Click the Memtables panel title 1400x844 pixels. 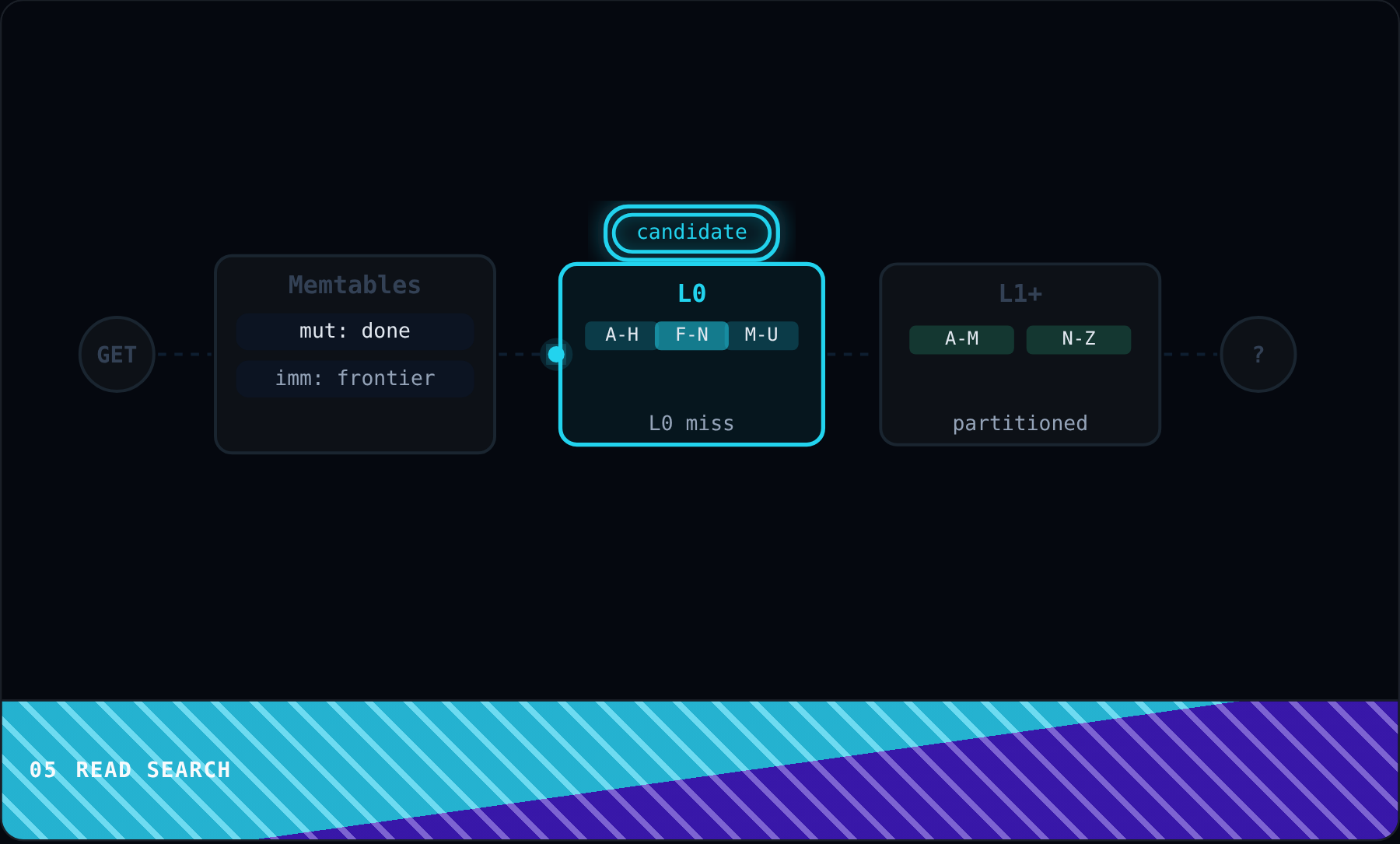coord(355,285)
